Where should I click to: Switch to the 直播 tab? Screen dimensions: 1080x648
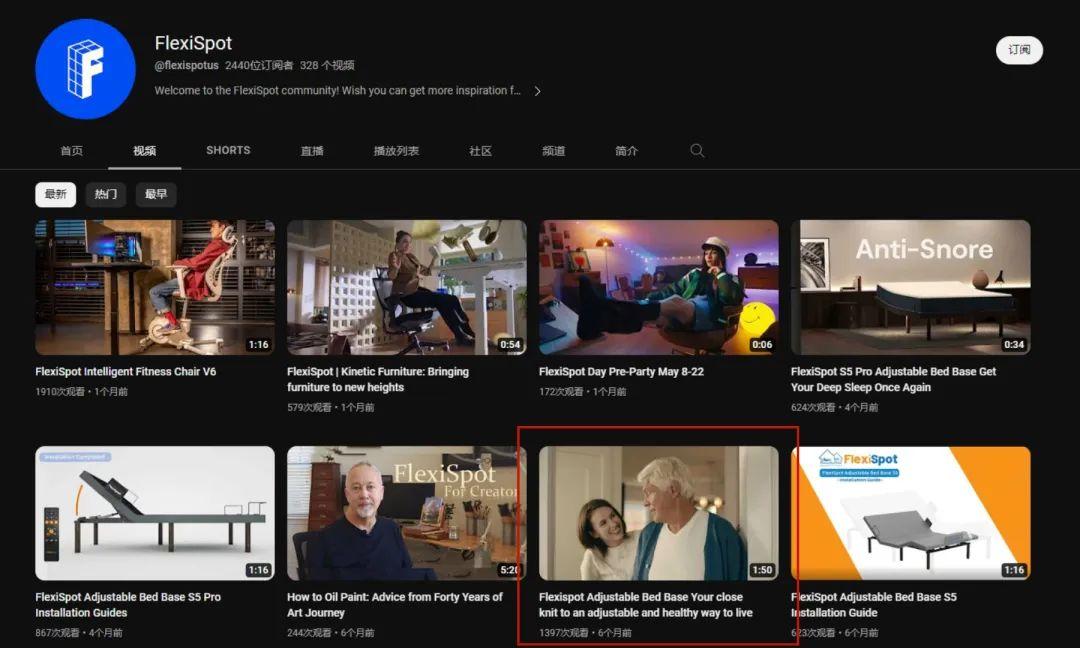pos(311,150)
